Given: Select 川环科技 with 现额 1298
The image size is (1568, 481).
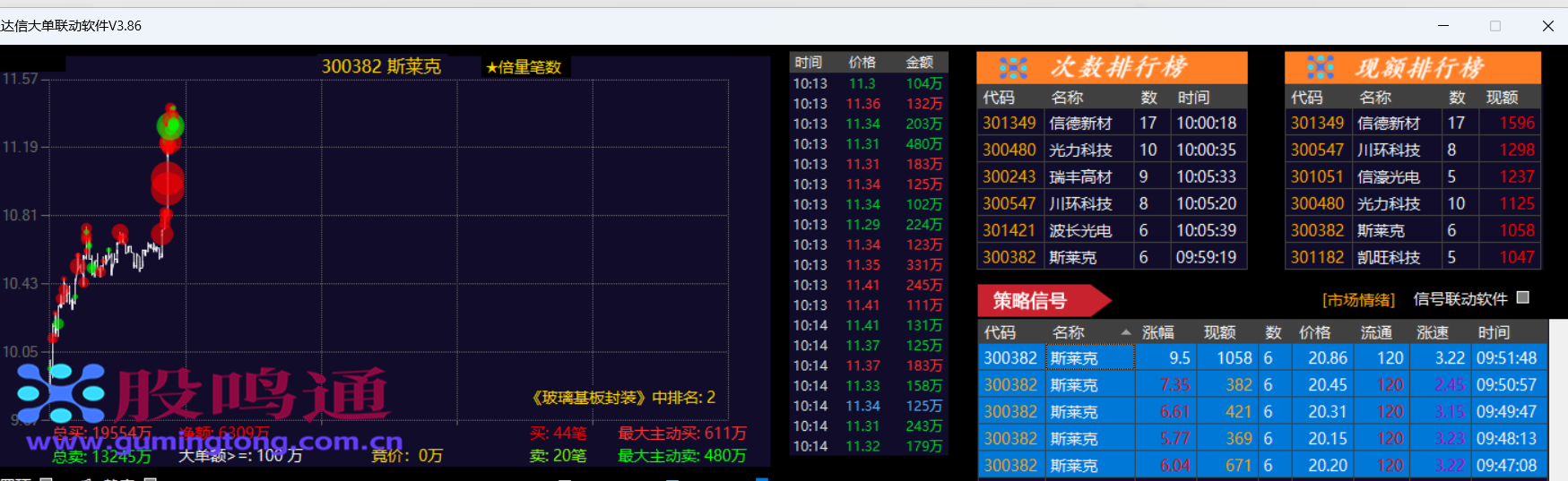Looking at the screenshot, I should 1413,150.
